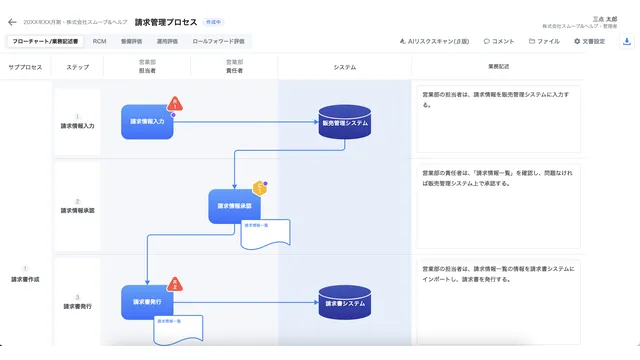
Task: Click the サブプロセス column header
Action: point(25,67)
